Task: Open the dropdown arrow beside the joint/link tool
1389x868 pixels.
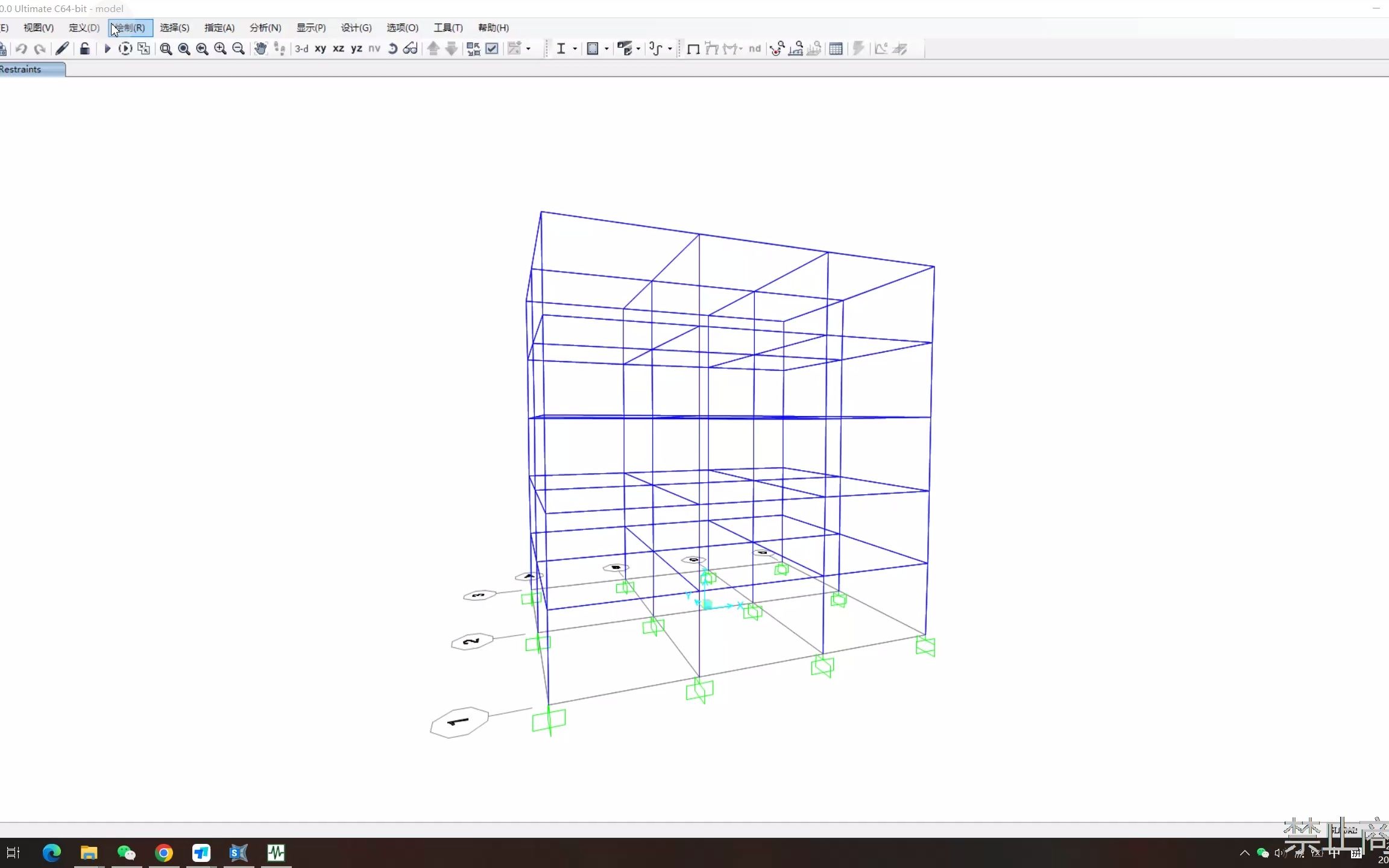Action: 670,49
